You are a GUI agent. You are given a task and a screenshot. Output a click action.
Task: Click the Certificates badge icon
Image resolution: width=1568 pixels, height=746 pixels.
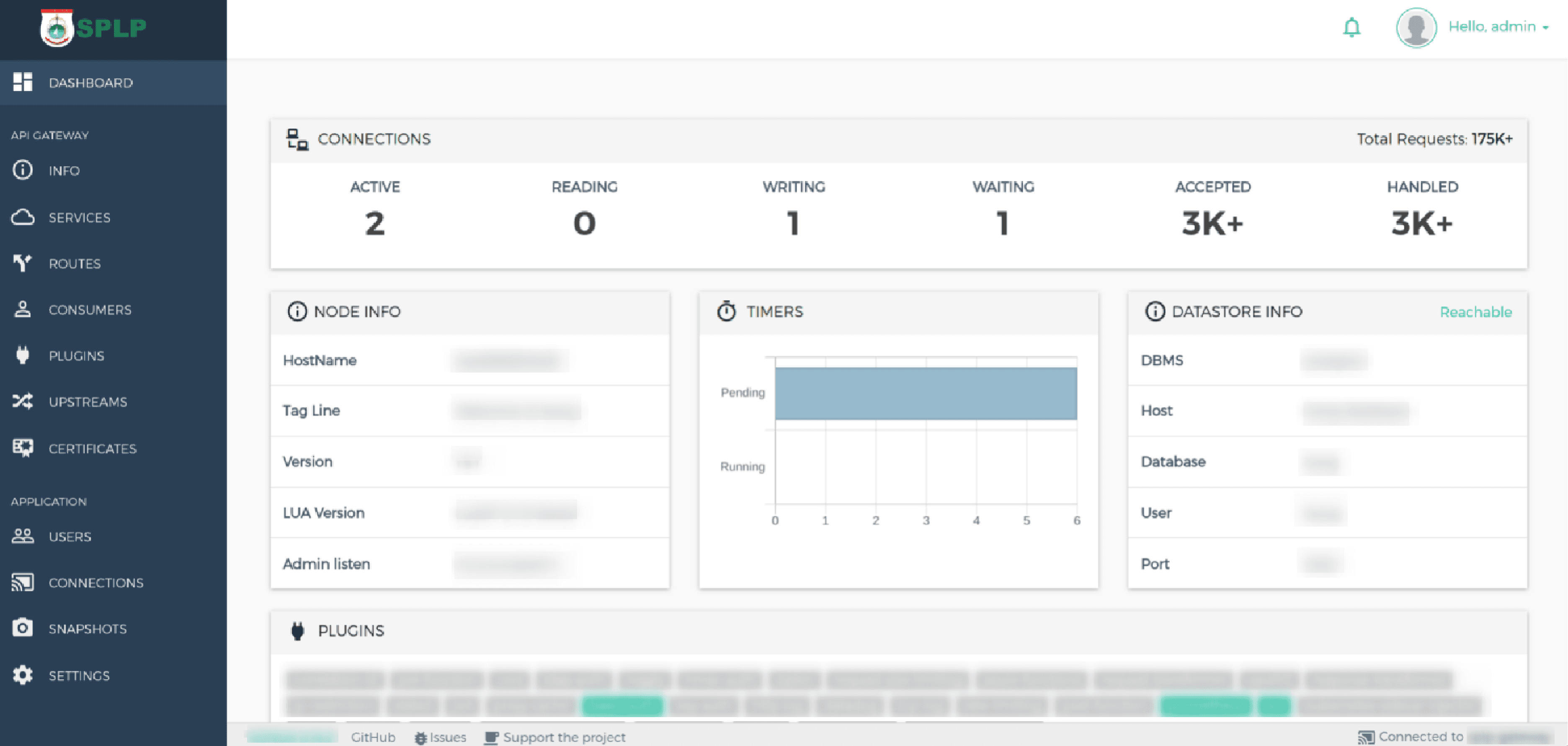23,448
